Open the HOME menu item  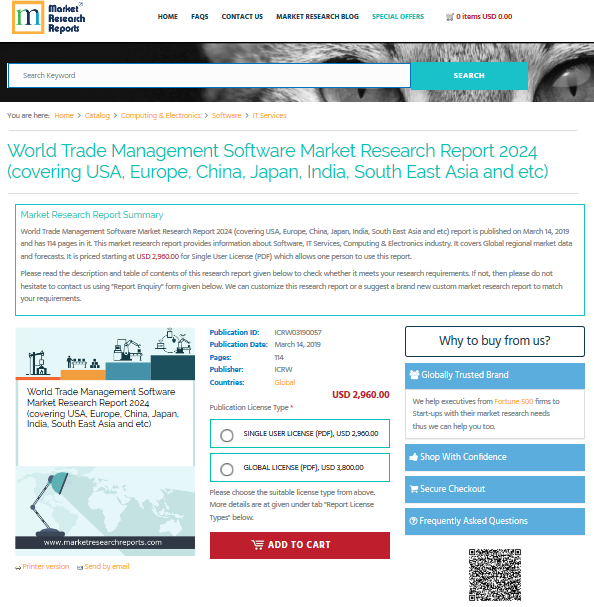pyautogui.click(x=168, y=17)
